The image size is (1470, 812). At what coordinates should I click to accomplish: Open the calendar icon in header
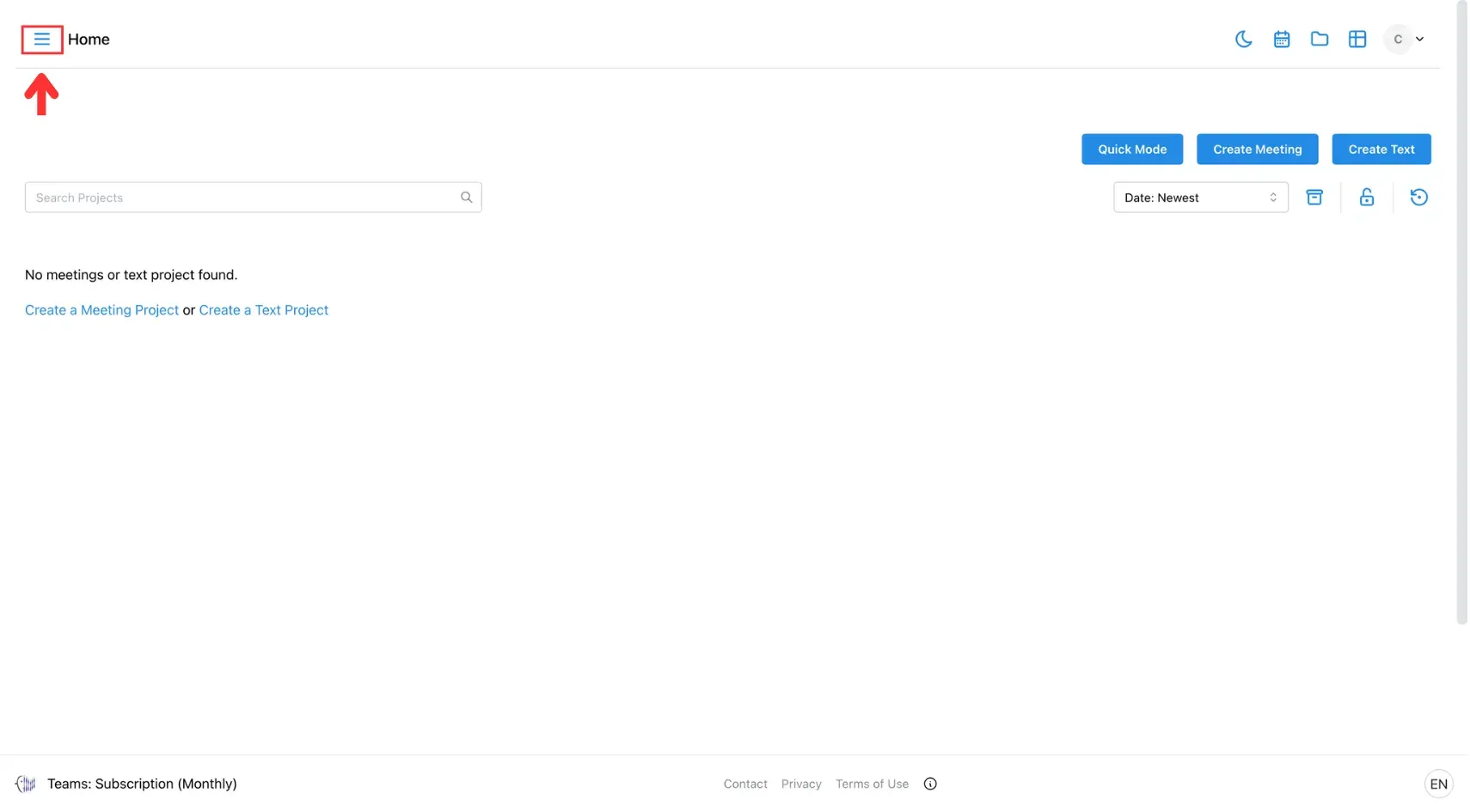(1281, 40)
